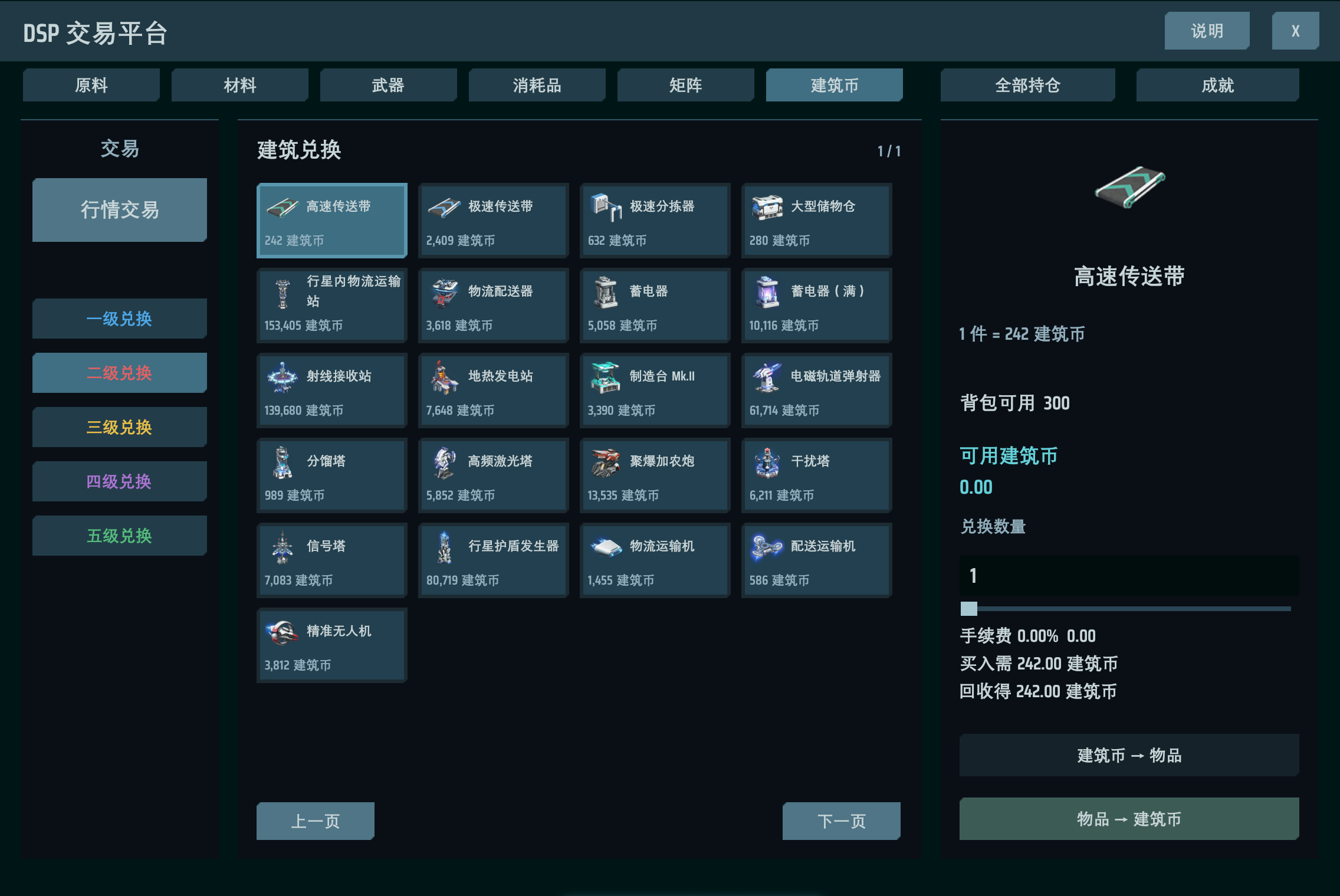
Task: Open 行情交易 market trading
Action: coord(120,210)
